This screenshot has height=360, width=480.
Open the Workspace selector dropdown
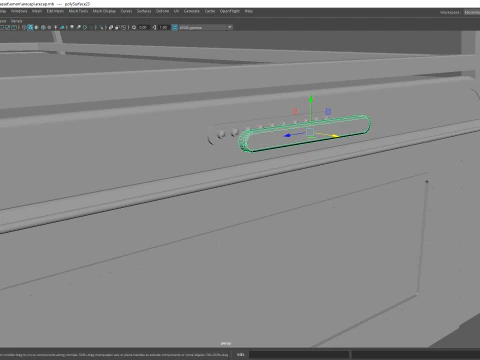(x=472, y=12)
